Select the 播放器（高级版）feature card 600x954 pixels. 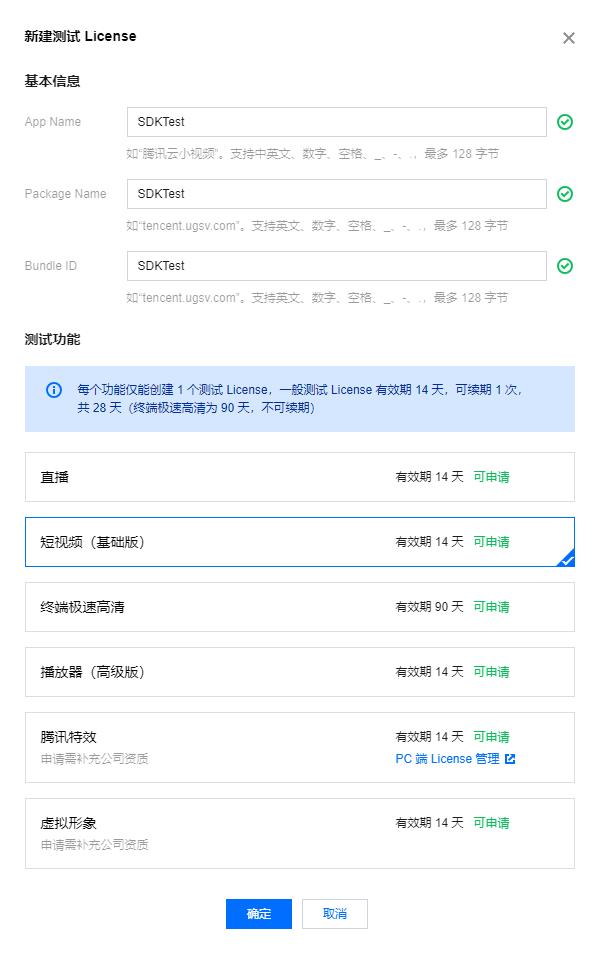pyautogui.click(x=299, y=672)
